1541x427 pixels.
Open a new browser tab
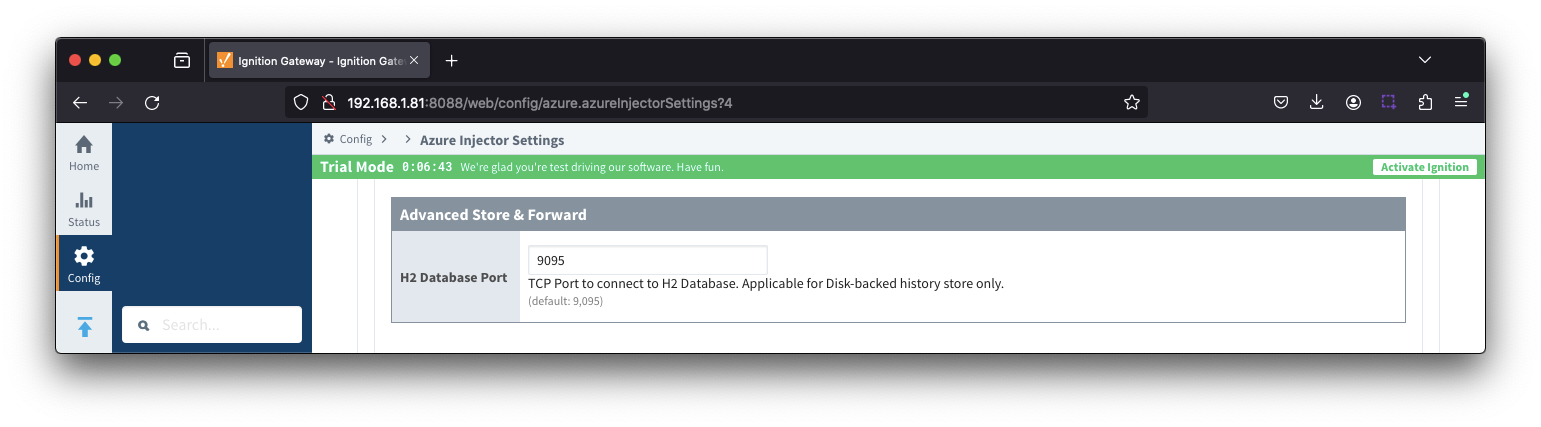point(451,60)
